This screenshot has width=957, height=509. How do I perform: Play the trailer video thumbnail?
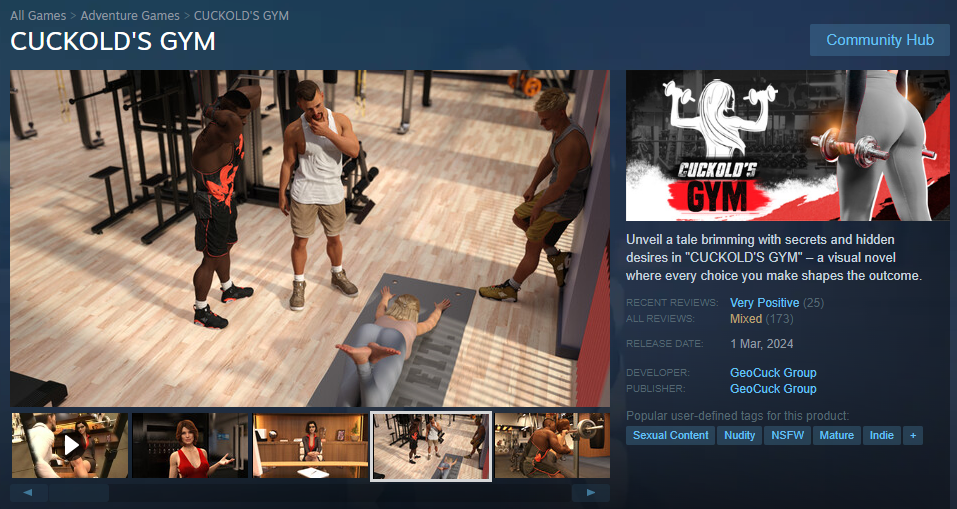click(70, 446)
